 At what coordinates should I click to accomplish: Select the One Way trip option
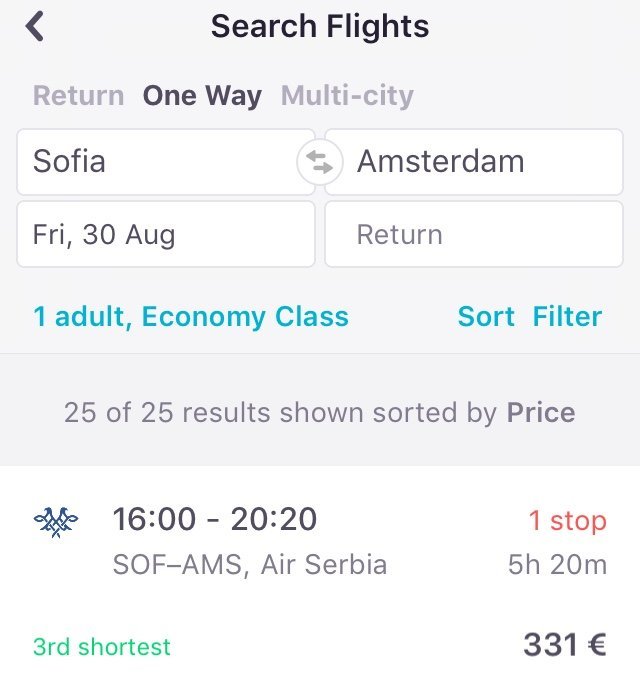(x=202, y=96)
